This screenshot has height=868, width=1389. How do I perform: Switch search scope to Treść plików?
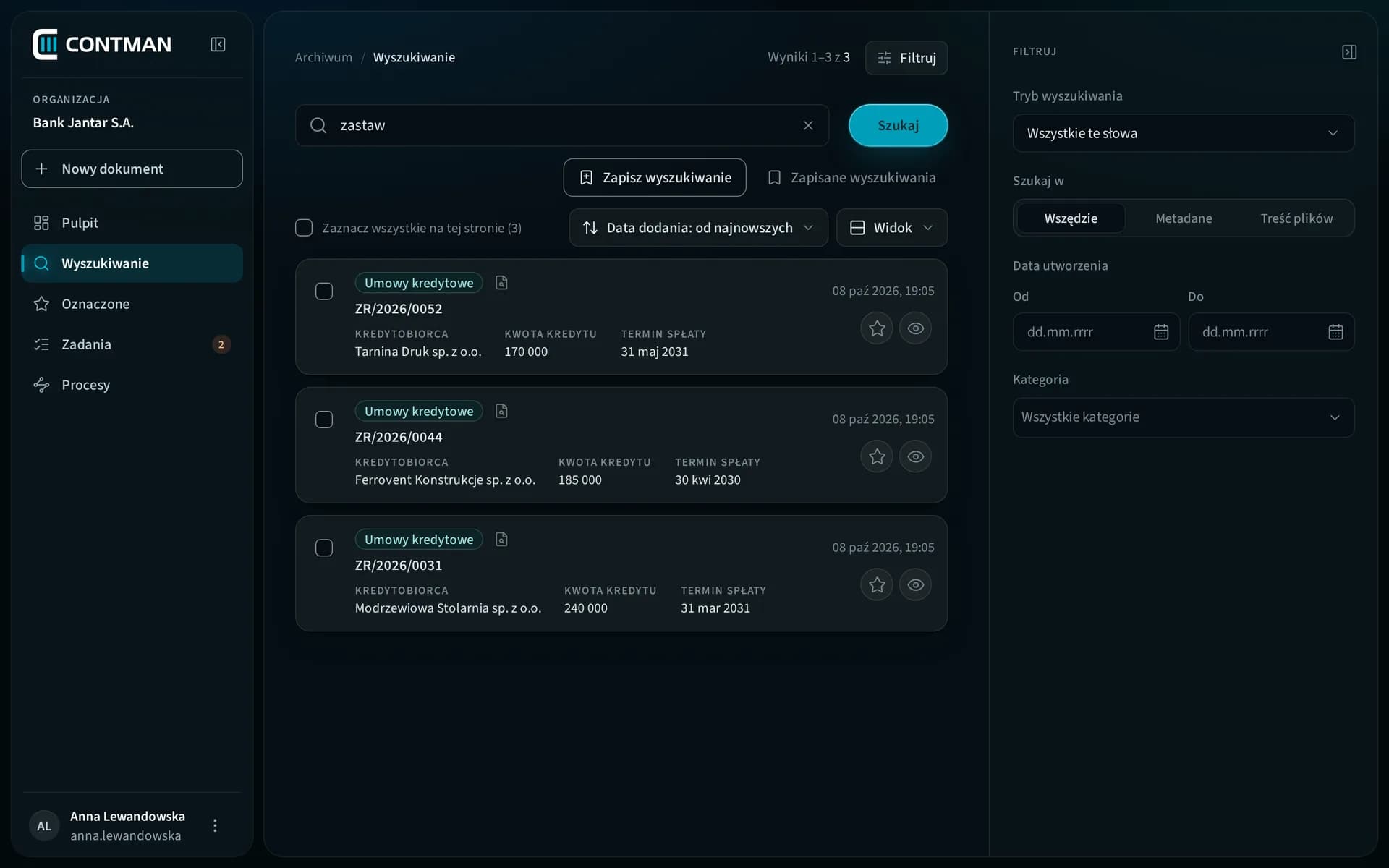pos(1296,218)
